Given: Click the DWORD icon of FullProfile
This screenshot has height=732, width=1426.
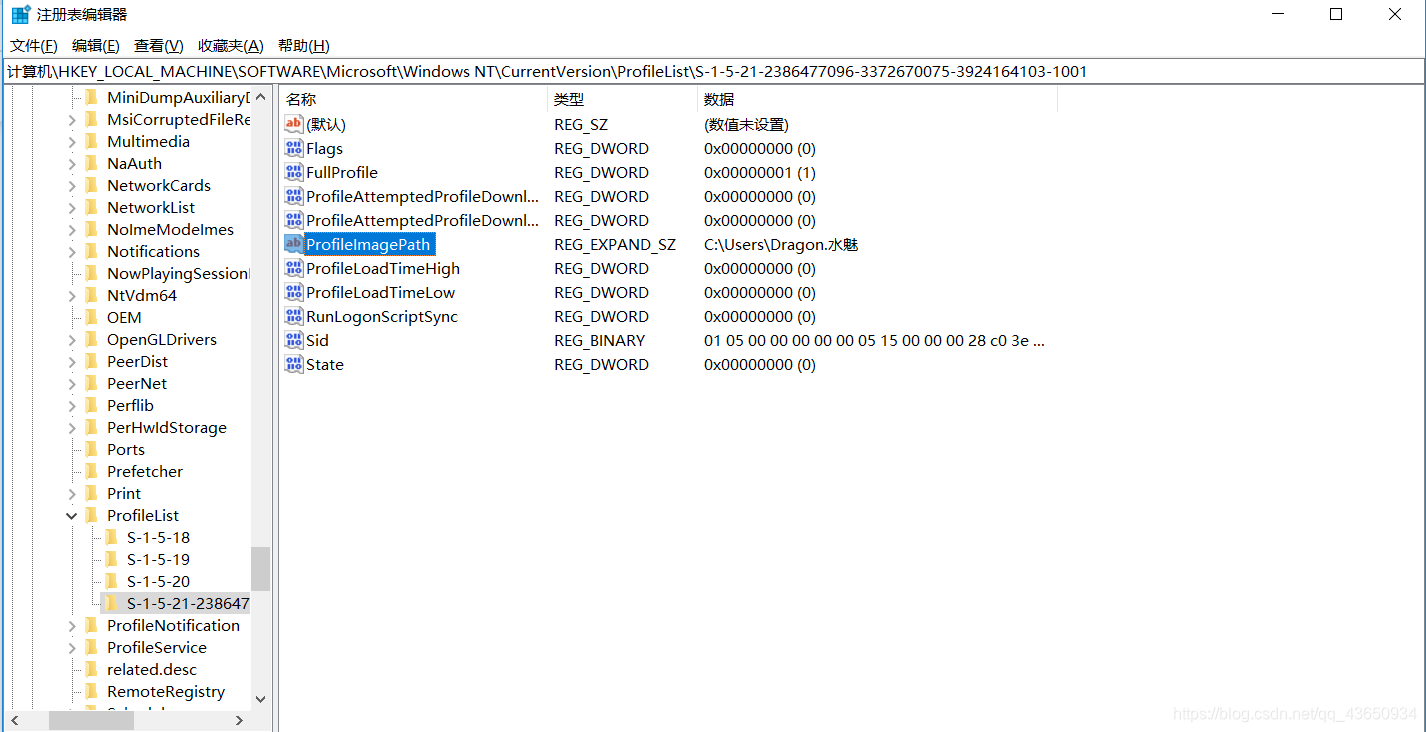Looking at the screenshot, I should click(294, 172).
